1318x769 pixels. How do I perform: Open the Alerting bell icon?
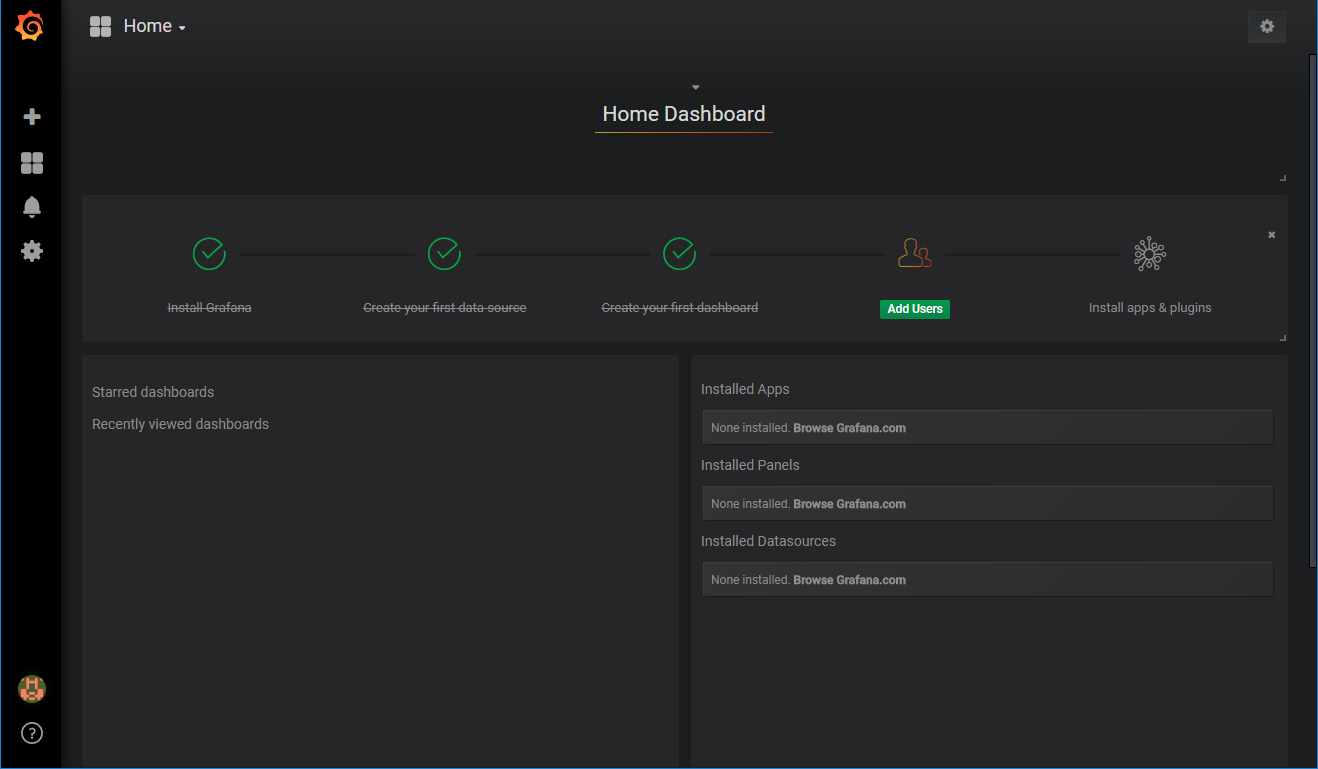click(x=32, y=207)
